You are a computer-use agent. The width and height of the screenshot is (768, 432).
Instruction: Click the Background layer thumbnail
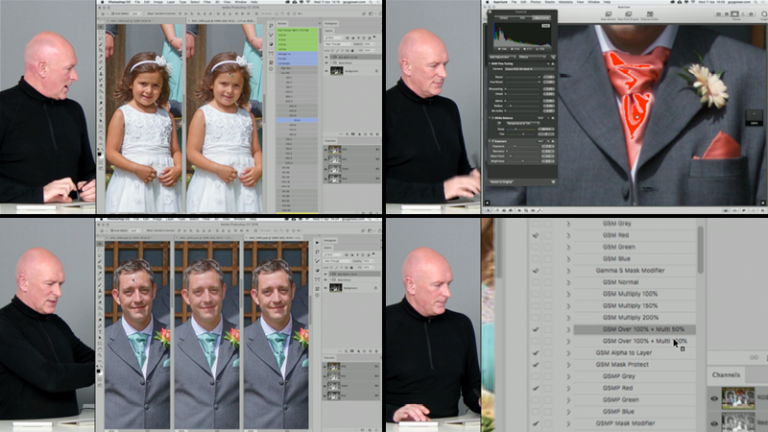point(336,70)
